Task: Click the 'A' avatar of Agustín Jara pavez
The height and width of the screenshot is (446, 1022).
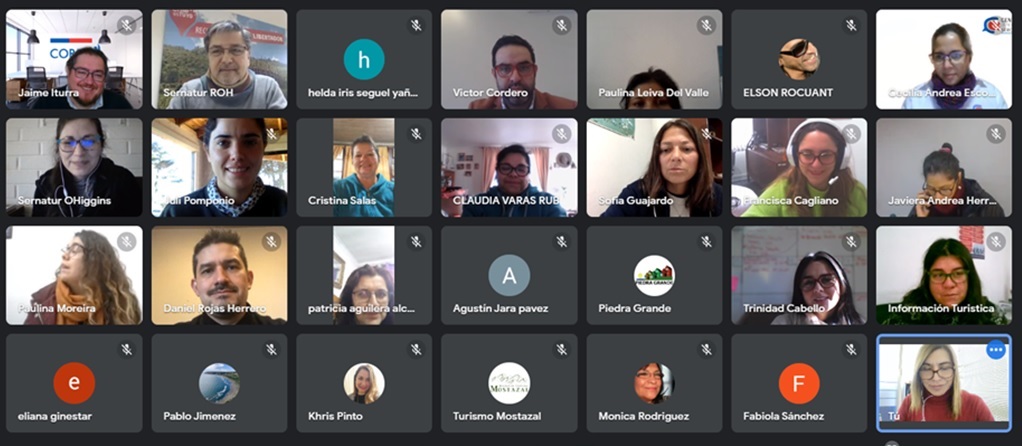Action: [509, 276]
